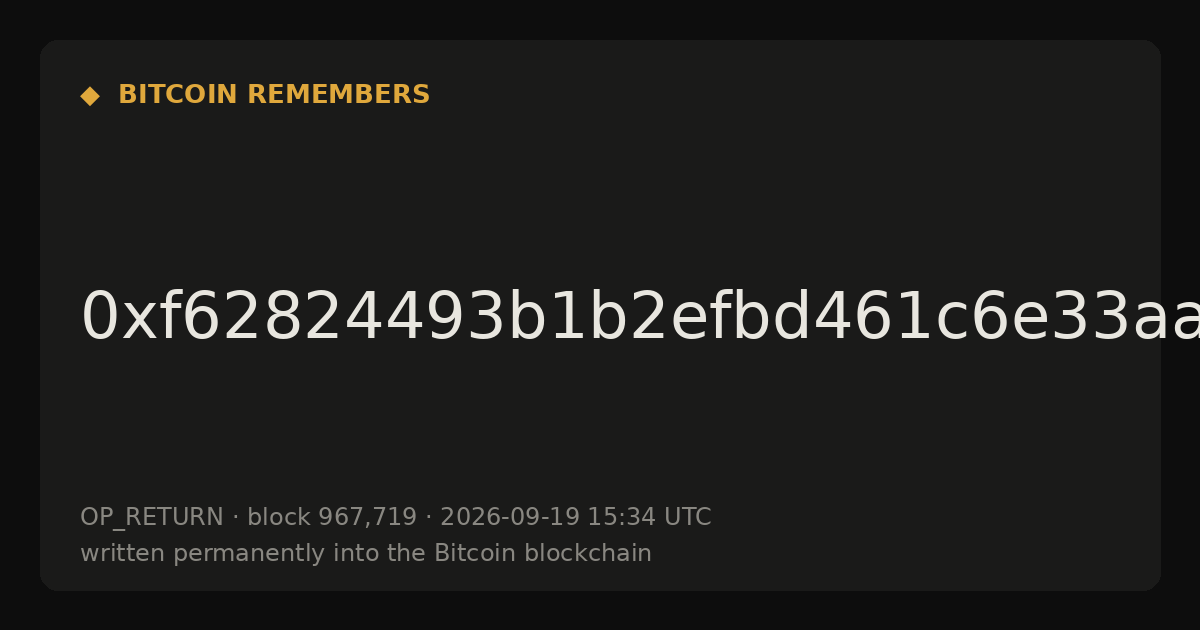This screenshot has height=630, width=1200.
Task: Click the word BITCOIN in the header
Action: [178, 95]
